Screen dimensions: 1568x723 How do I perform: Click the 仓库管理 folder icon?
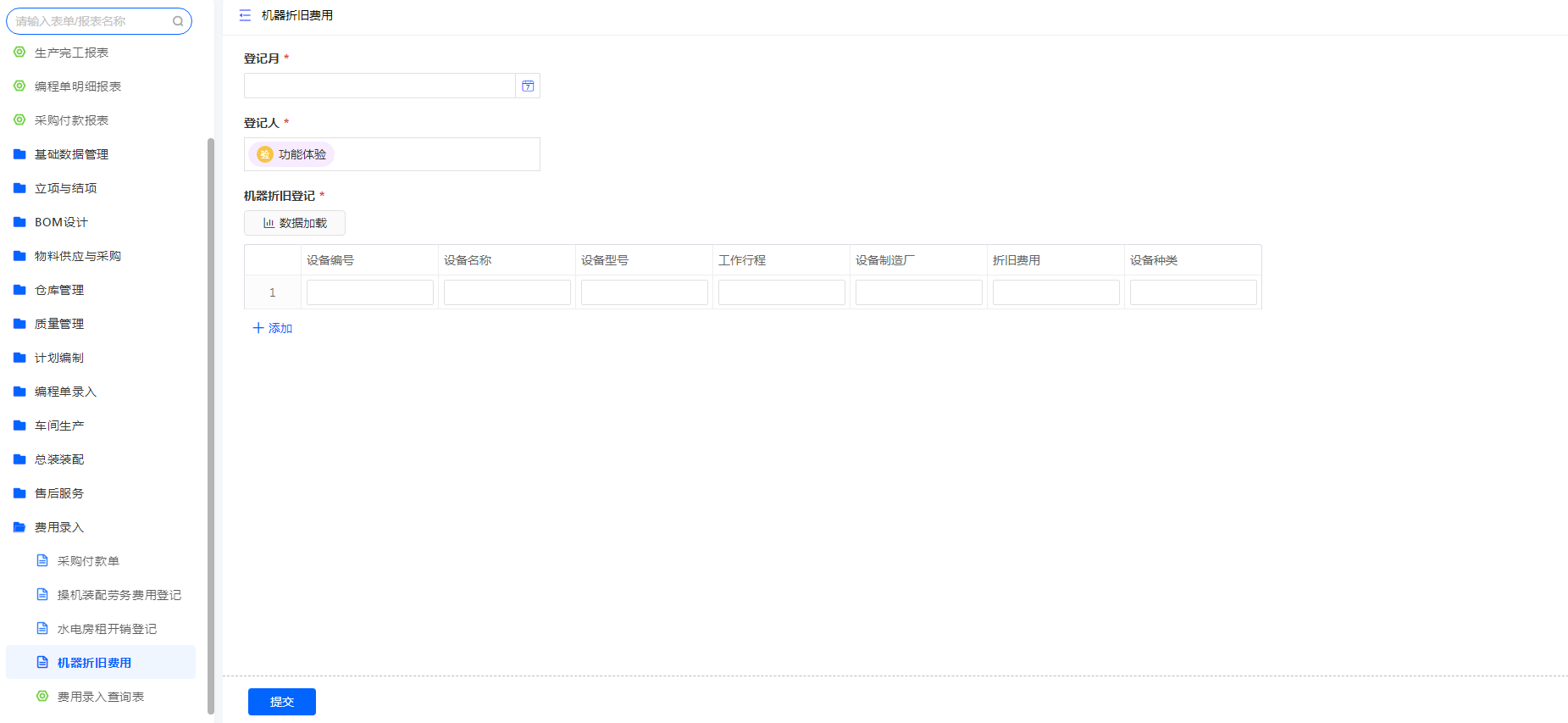(x=19, y=290)
